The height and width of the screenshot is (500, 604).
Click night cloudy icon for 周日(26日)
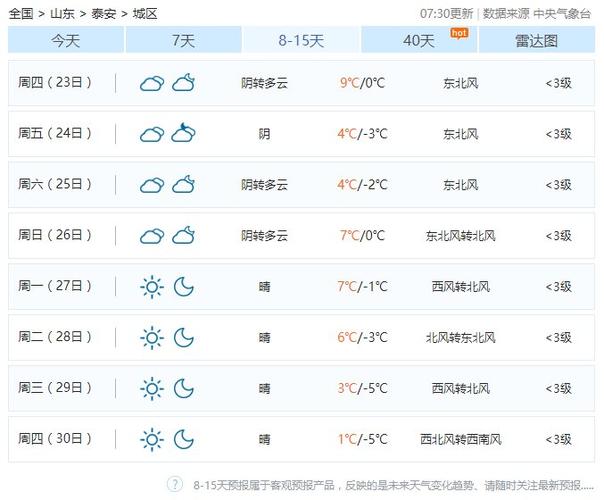(183, 235)
